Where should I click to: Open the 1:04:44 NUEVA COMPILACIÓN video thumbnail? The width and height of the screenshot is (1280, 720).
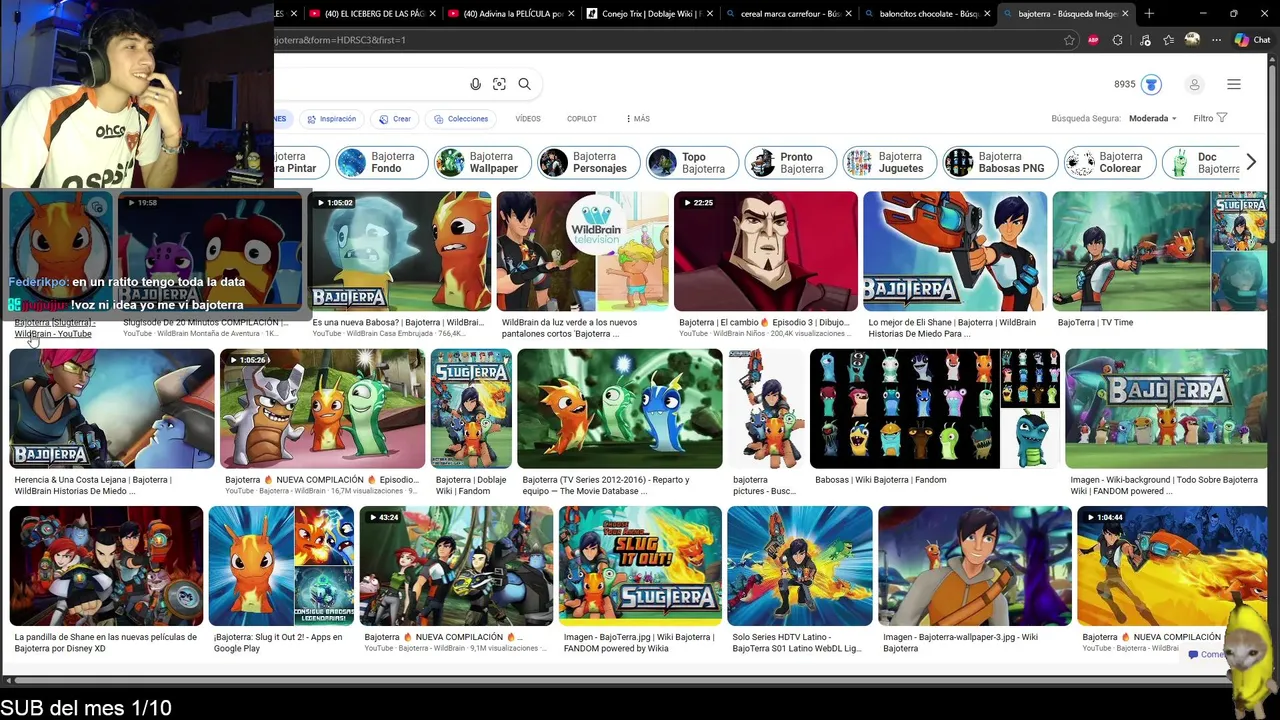[1172, 566]
